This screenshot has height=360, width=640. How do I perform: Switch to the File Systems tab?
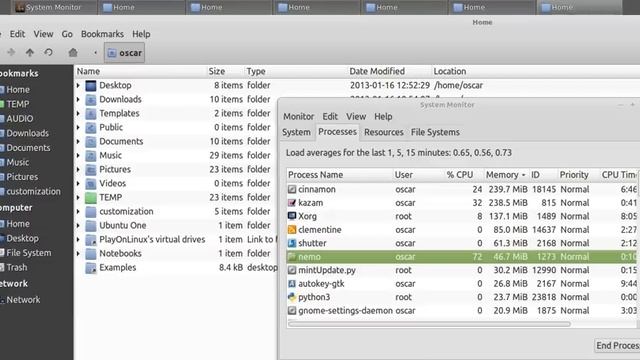[x=435, y=132]
